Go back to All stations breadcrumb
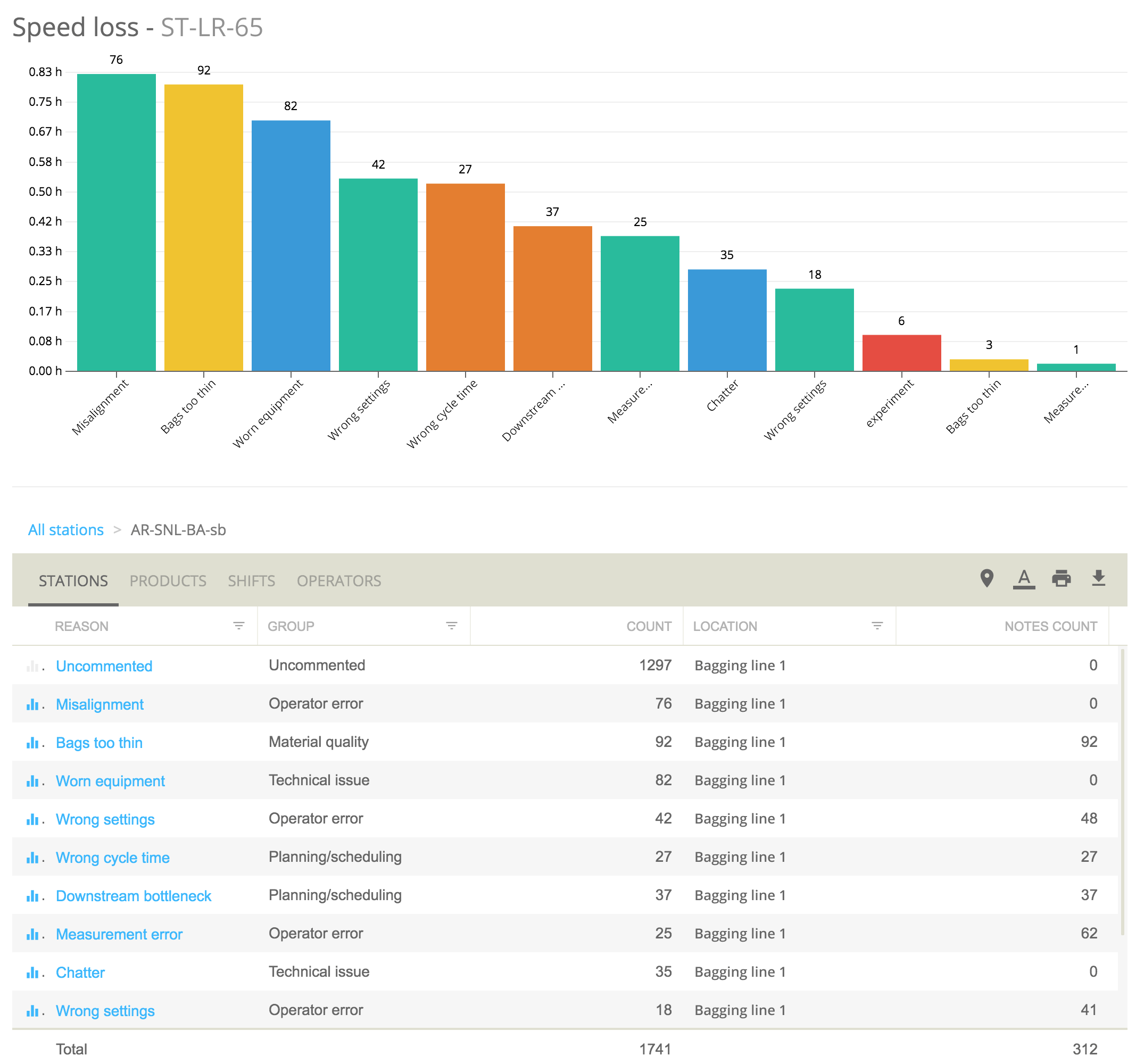This screenshot has width=1136, height=1064. tap(66, 530)
